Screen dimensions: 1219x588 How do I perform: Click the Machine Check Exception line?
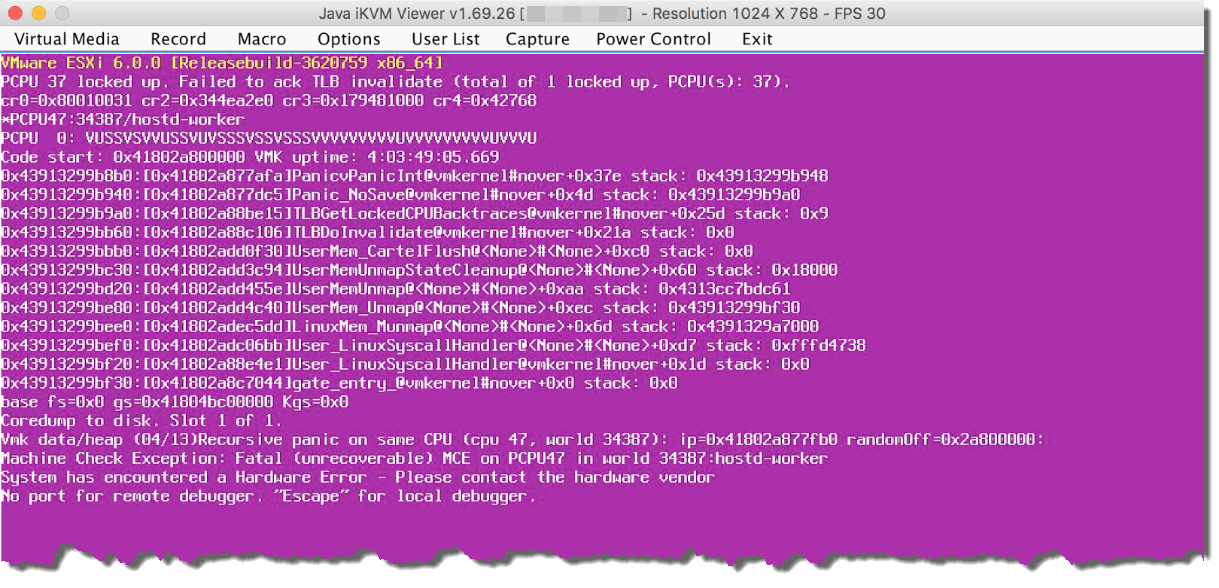[x=415, y=458]
